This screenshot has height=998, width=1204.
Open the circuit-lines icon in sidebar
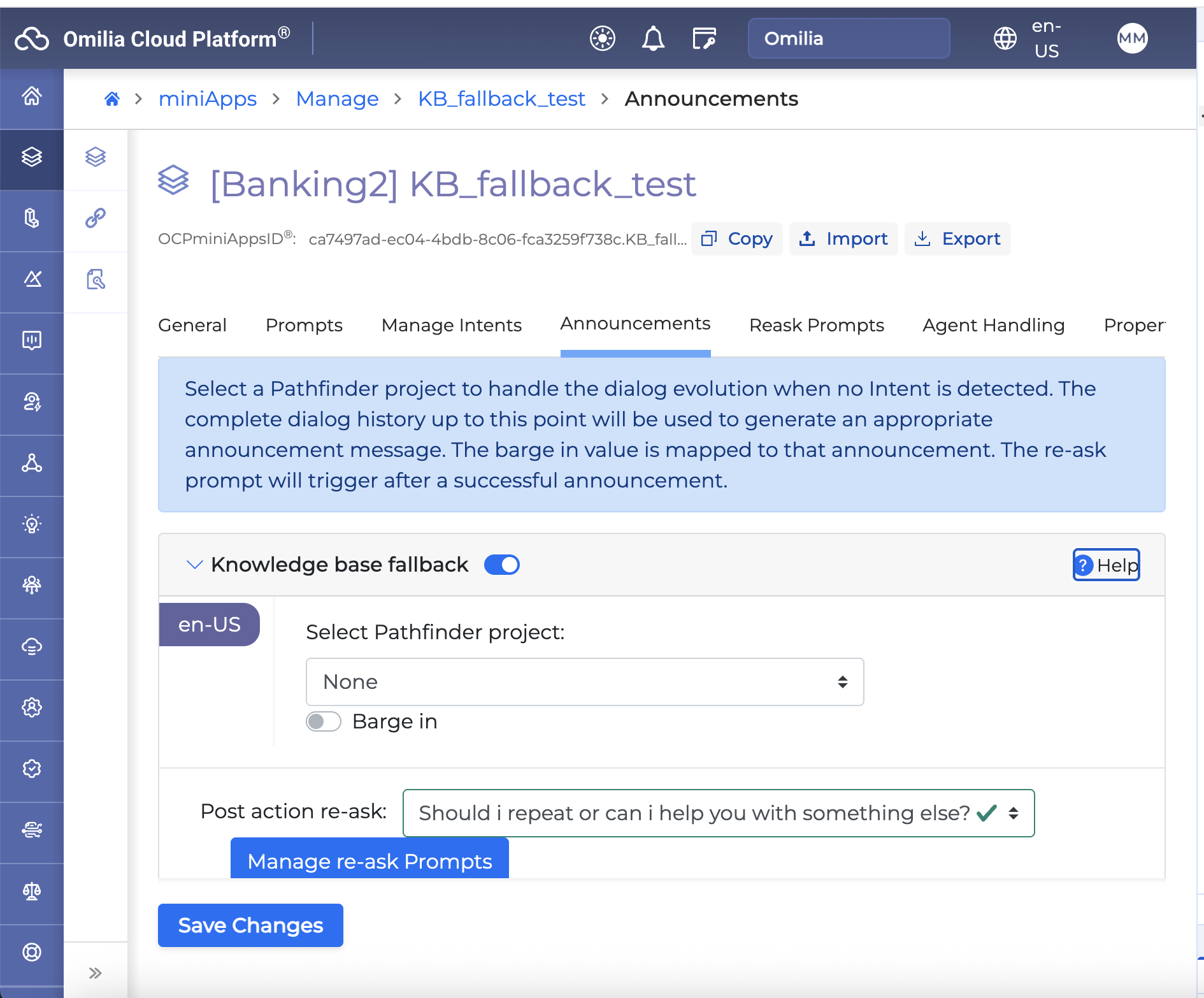click(x=32, y=830)
